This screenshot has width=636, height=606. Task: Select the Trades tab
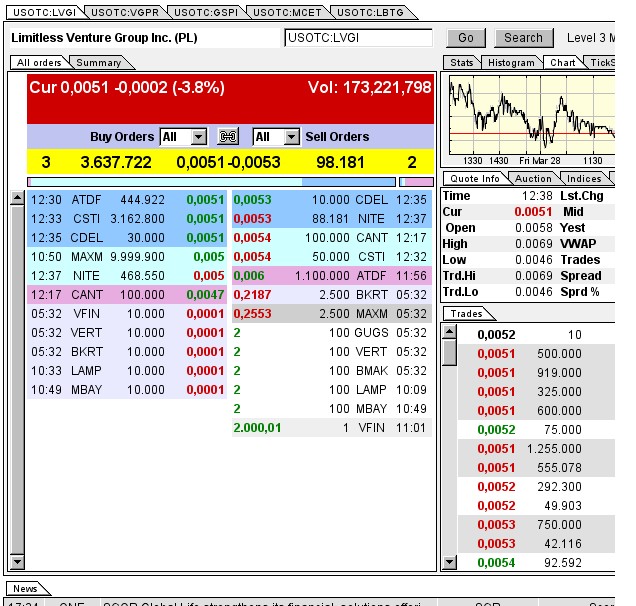click(x=466, y=314)
